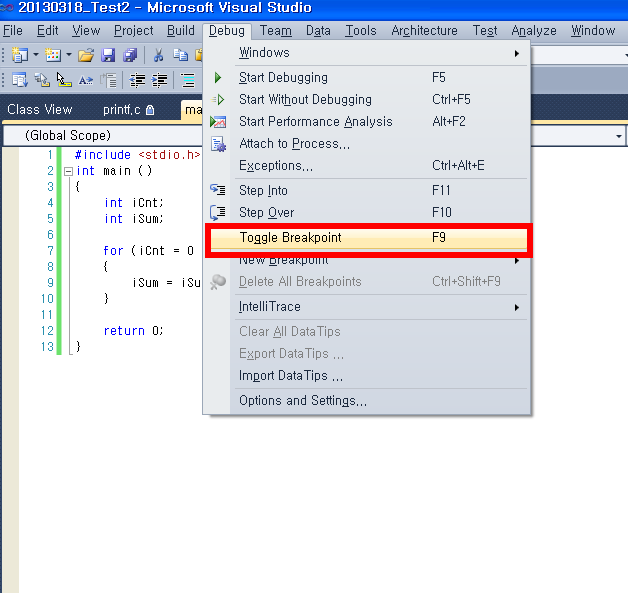Switch to the Class View tab
Image resolution: width=628 pixels, height=593 pixels.
point(40,109)
